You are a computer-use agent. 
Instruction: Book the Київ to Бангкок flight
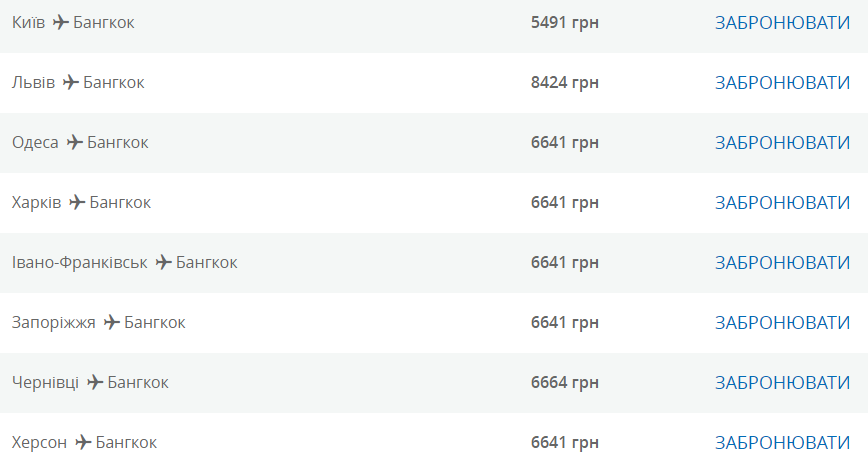[x=782, y=22]
